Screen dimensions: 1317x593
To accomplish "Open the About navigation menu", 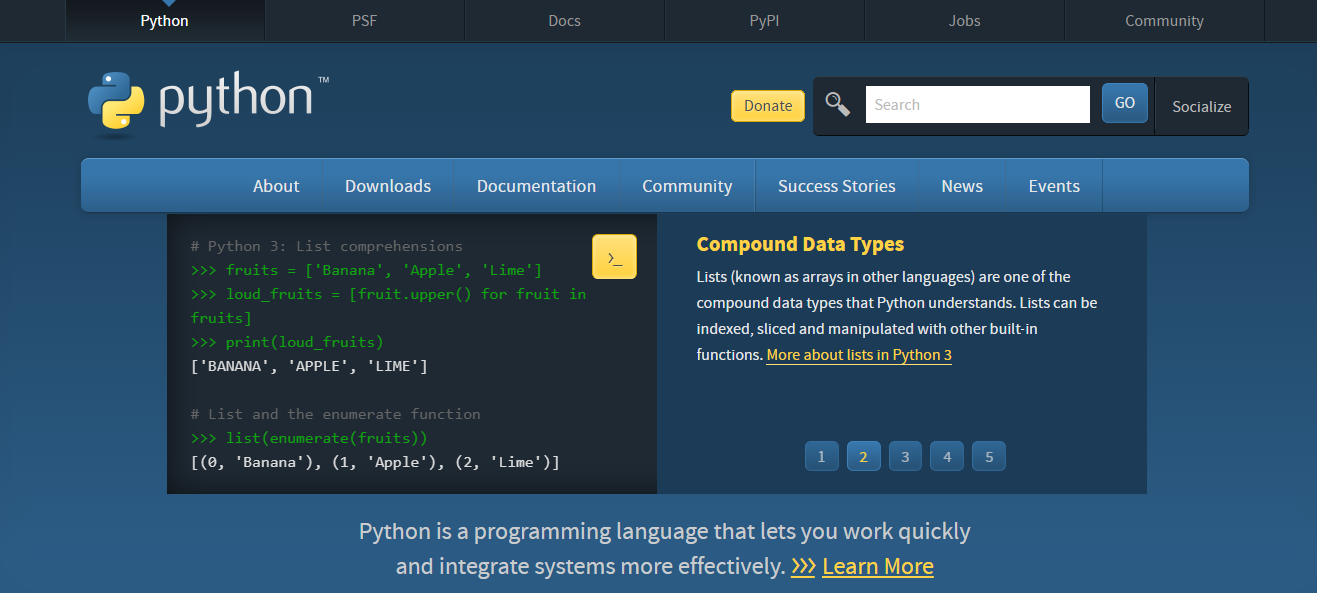I will [276, 186].
